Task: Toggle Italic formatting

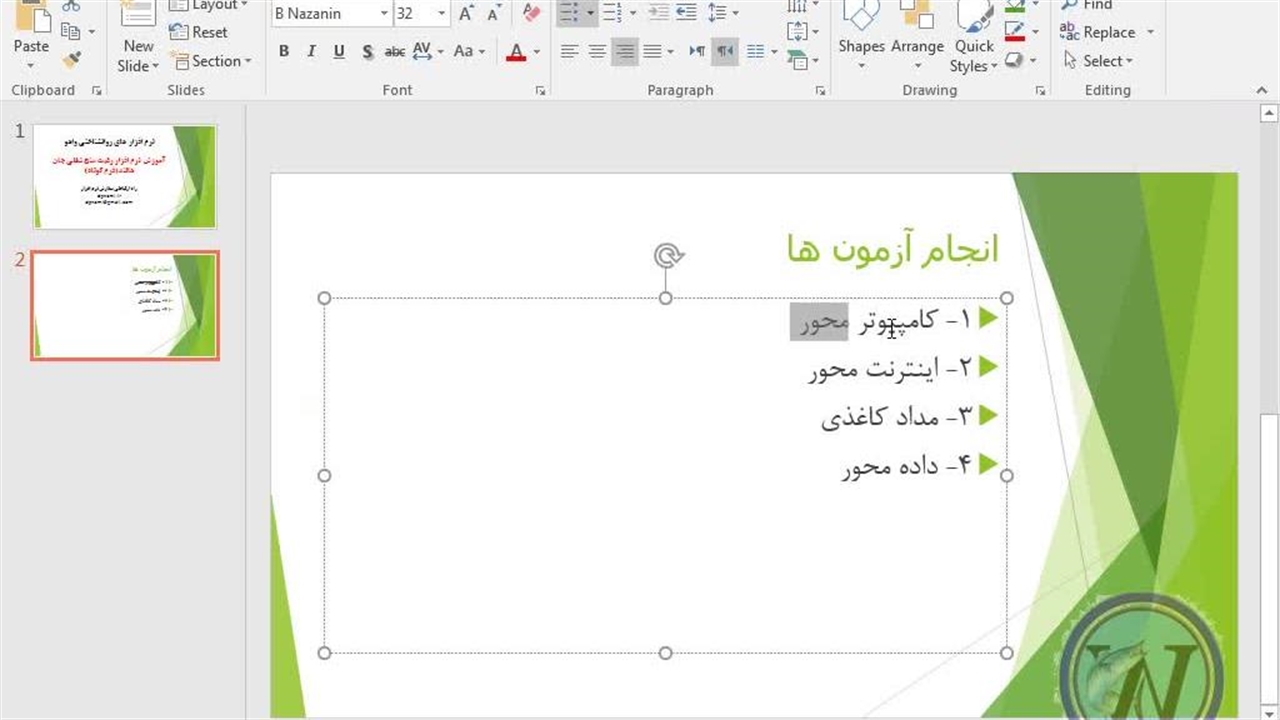Action: click(x=311, y=52)
